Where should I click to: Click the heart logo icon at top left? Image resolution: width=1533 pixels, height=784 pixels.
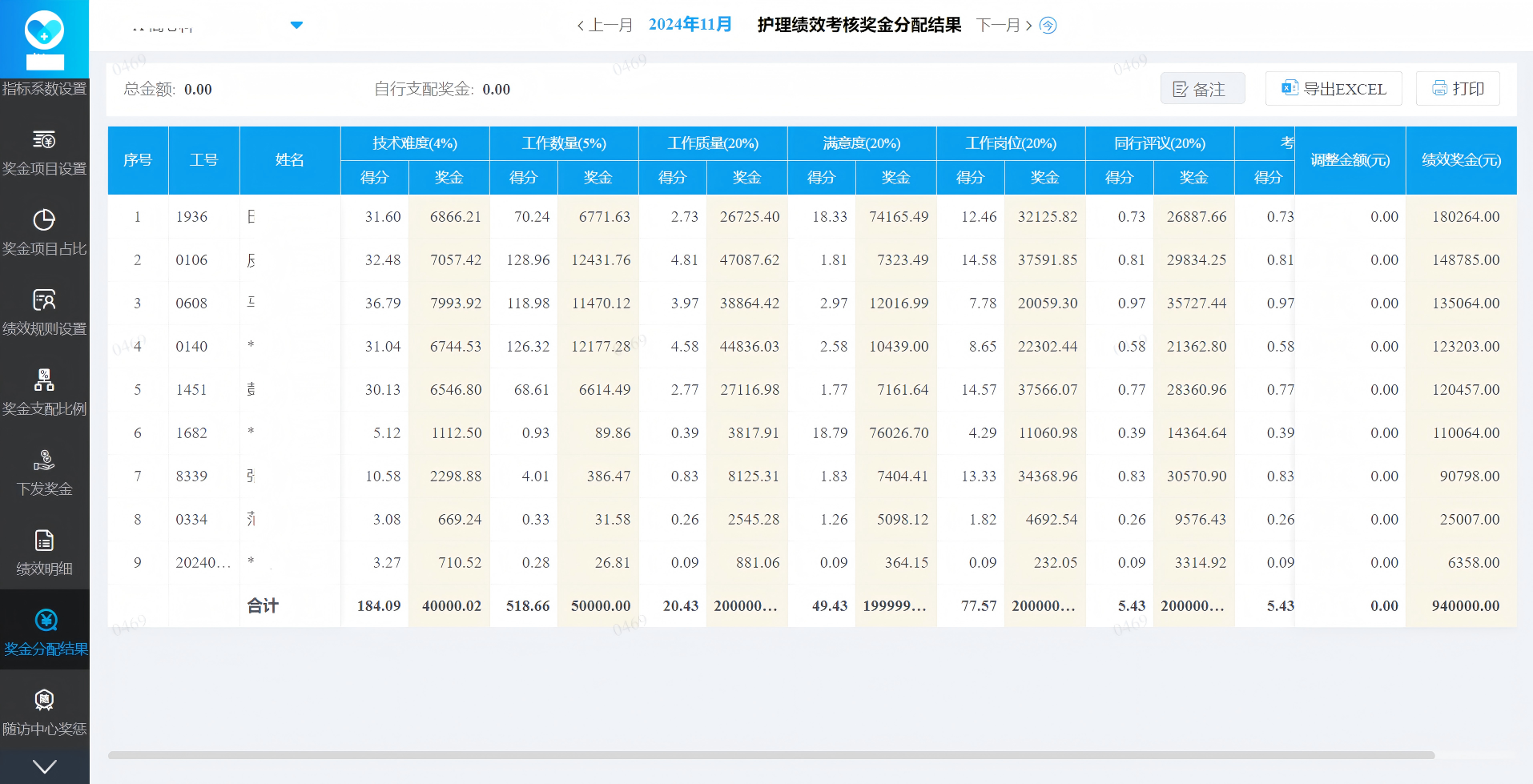tap(44, 32)
